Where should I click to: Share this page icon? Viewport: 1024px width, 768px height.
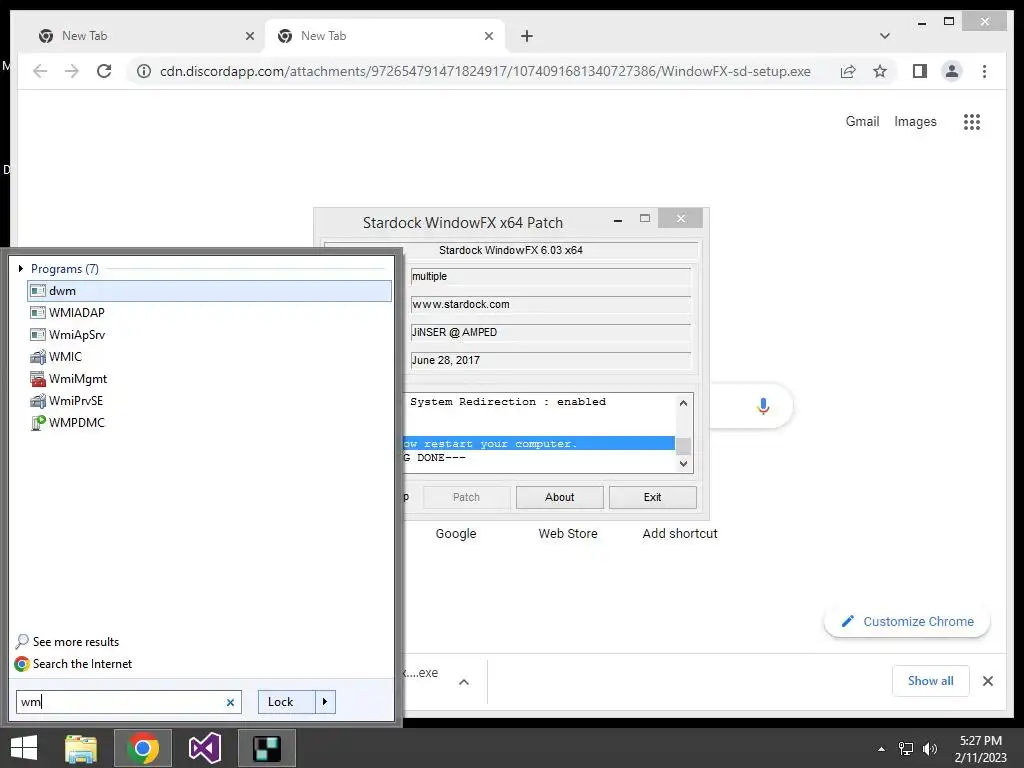848,71
